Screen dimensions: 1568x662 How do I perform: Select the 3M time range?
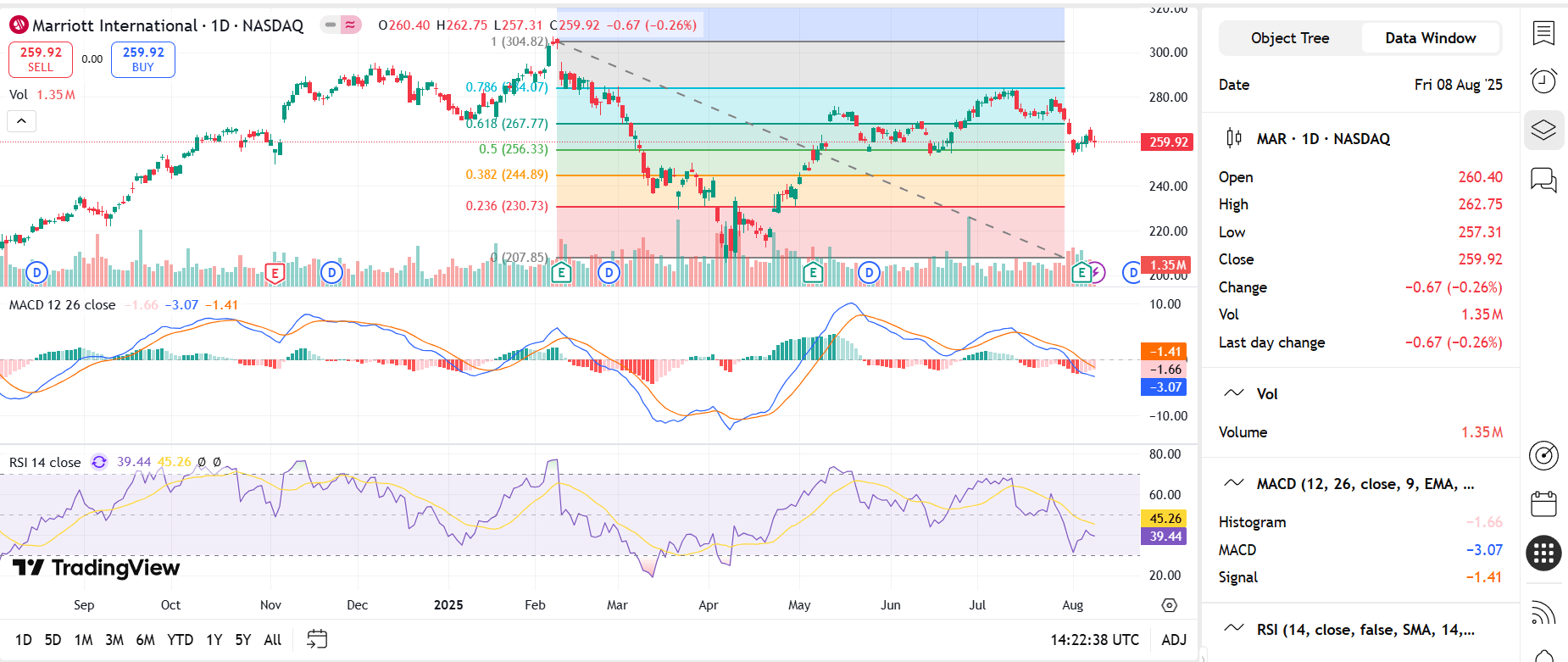[x=114, y=640]
